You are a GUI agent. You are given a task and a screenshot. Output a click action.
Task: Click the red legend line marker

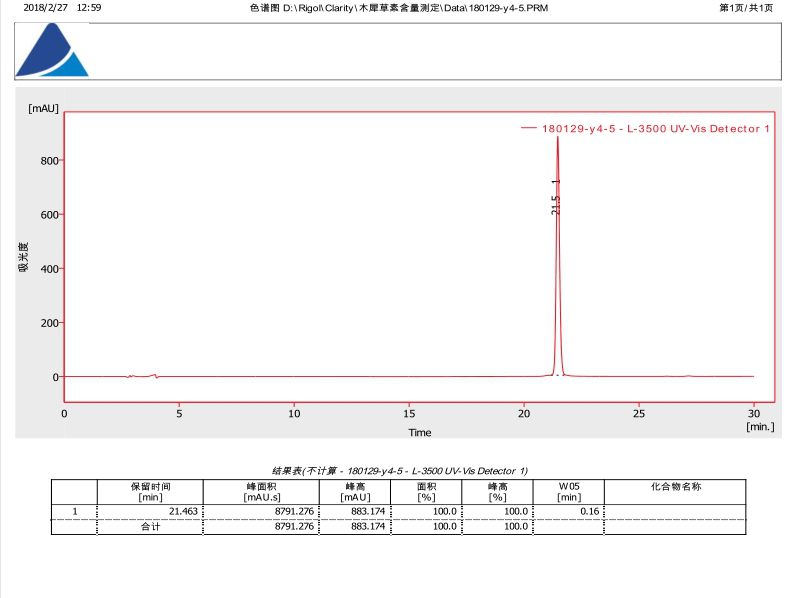click(528, 128)
